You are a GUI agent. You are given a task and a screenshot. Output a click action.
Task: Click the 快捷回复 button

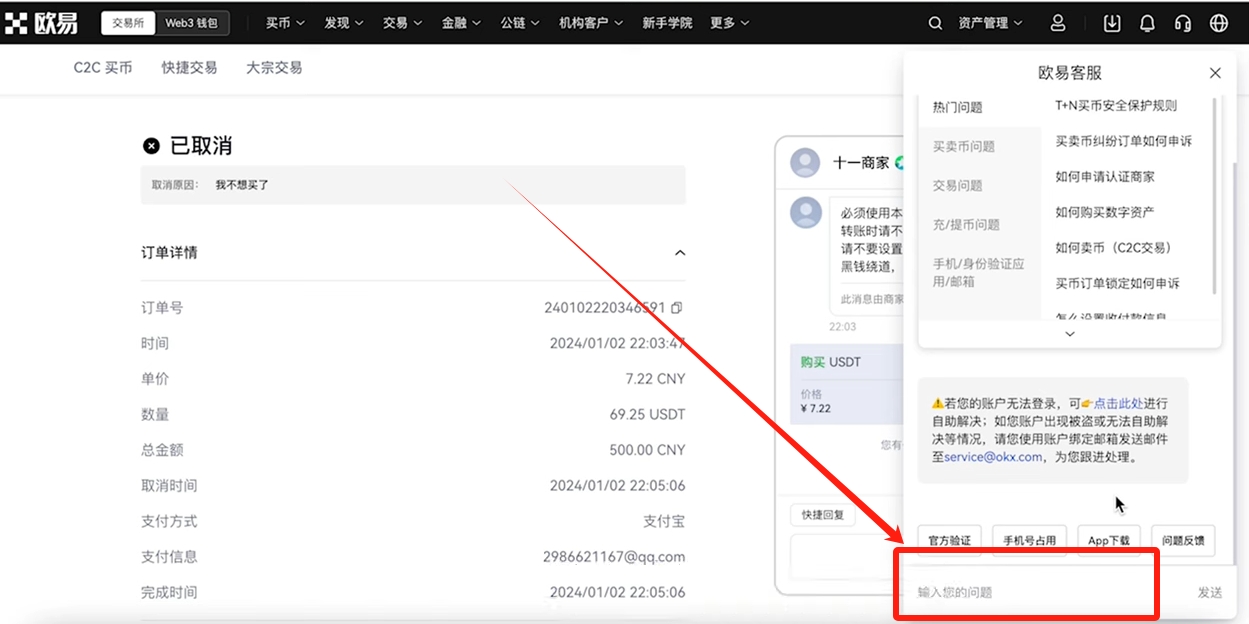pyautogui.click(x=823, y=515)
